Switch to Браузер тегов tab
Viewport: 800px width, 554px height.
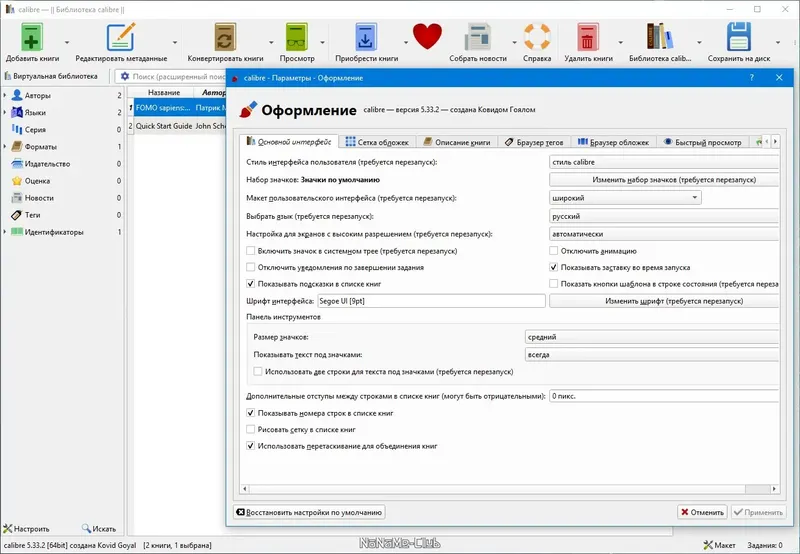pyautogui.click(x=534, y=142)
